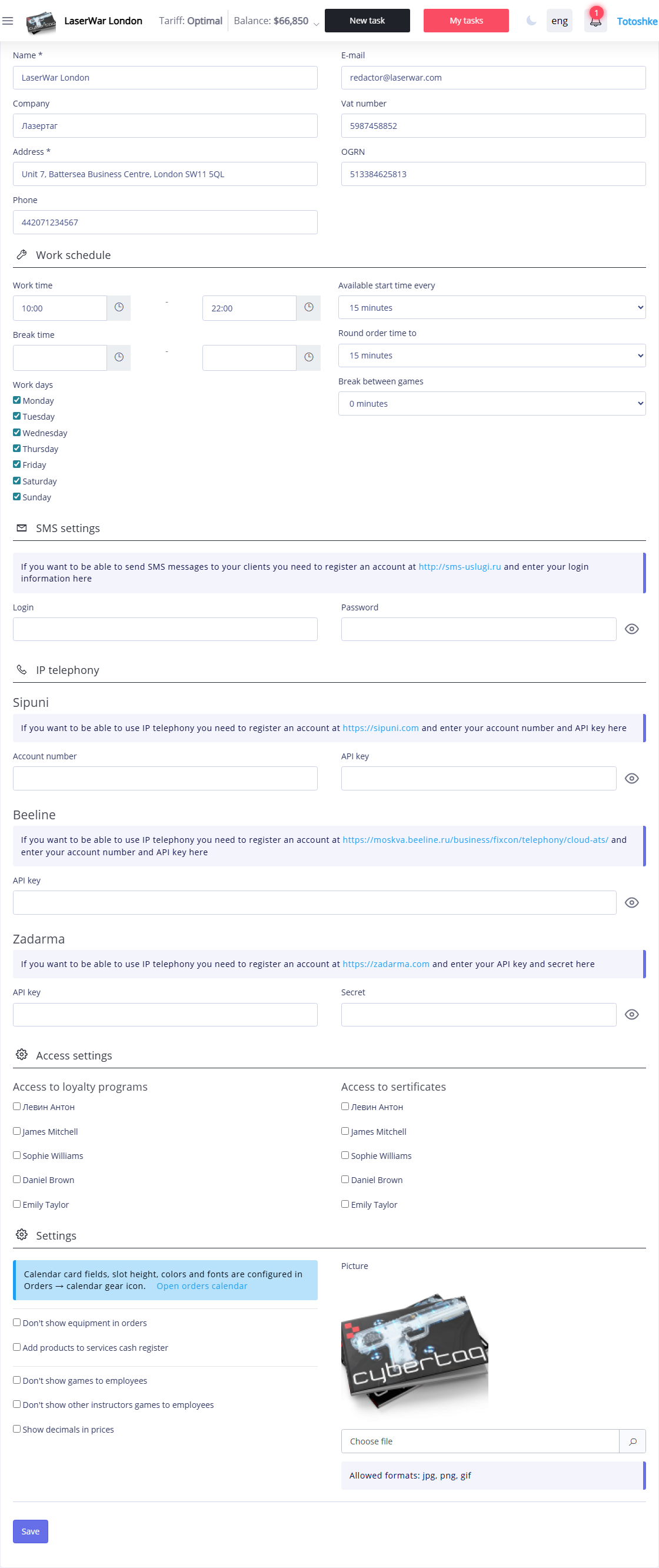Screen dimensions: 659x1568
Task: Reveal Zadarma secret with eye icon
Action: [x=631, y=1014]
